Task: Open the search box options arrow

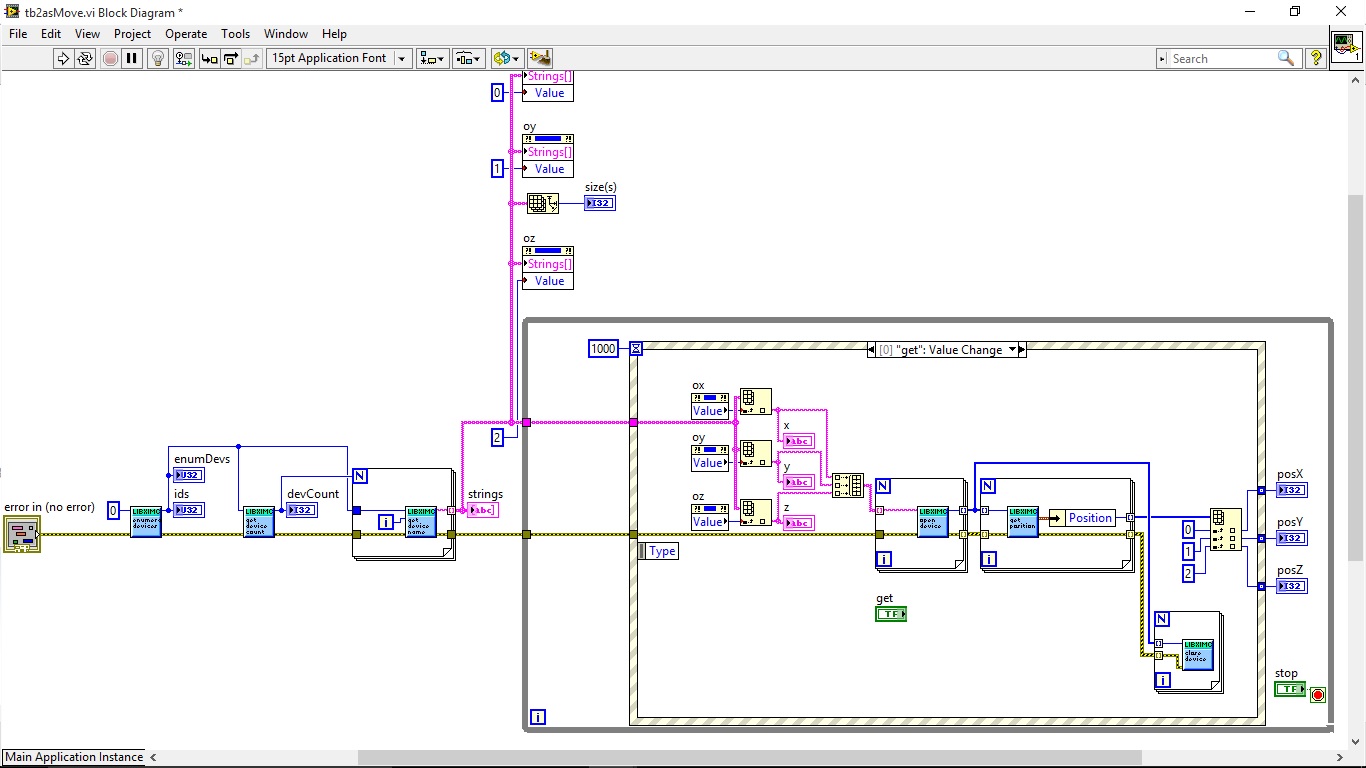Action: coord(1163,58)
